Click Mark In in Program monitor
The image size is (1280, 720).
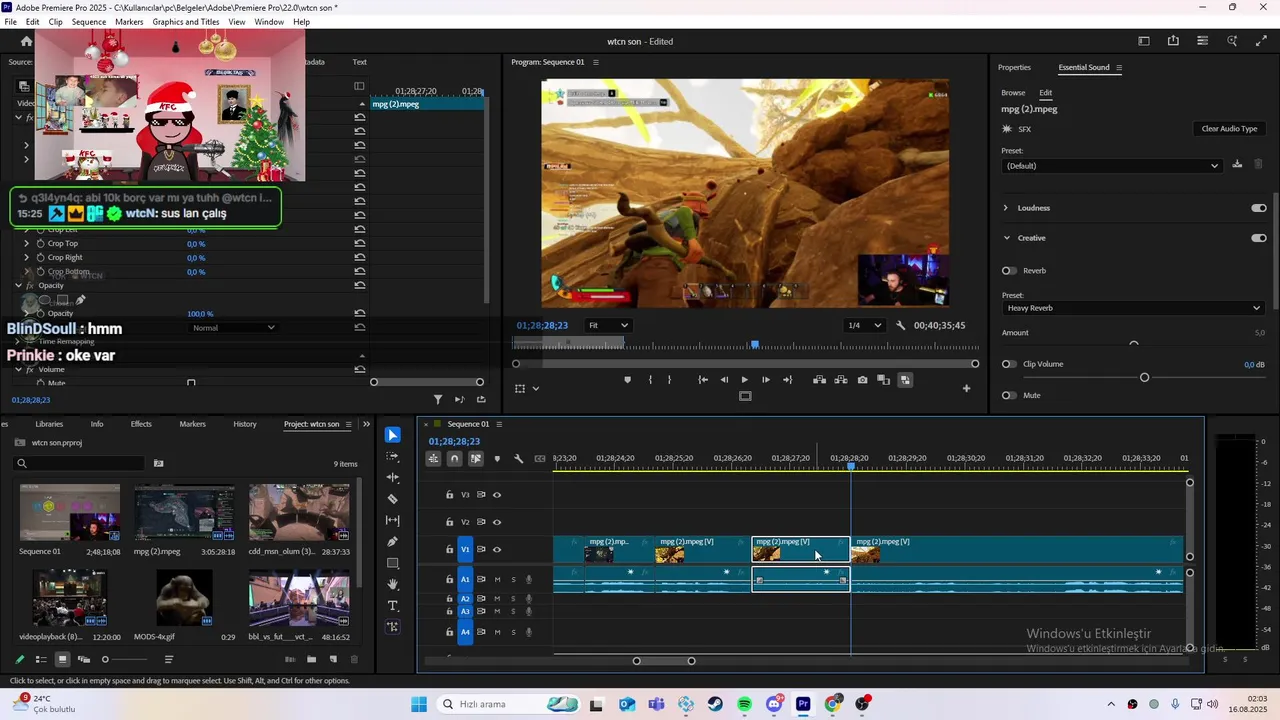point(650,380)
